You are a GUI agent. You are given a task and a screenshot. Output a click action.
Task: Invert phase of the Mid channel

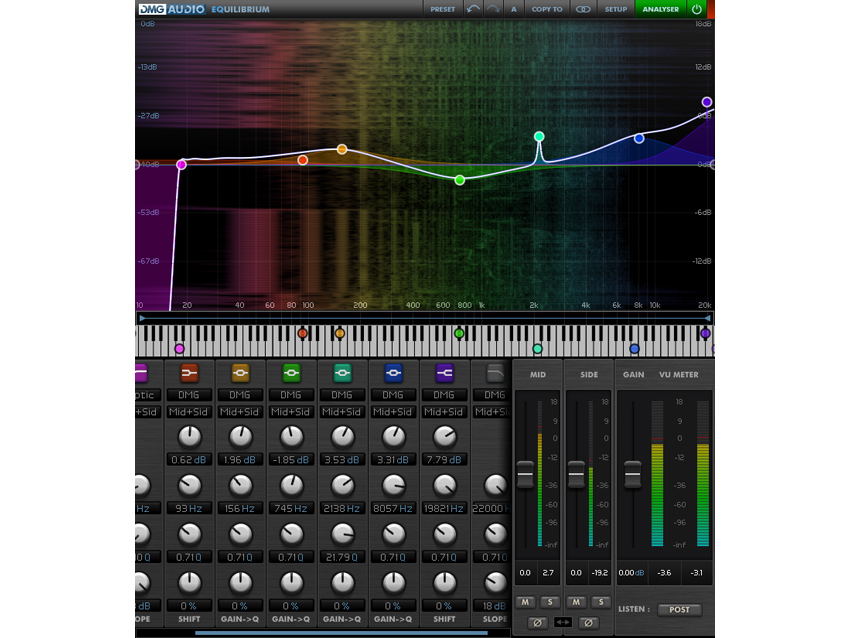(537, 623)
